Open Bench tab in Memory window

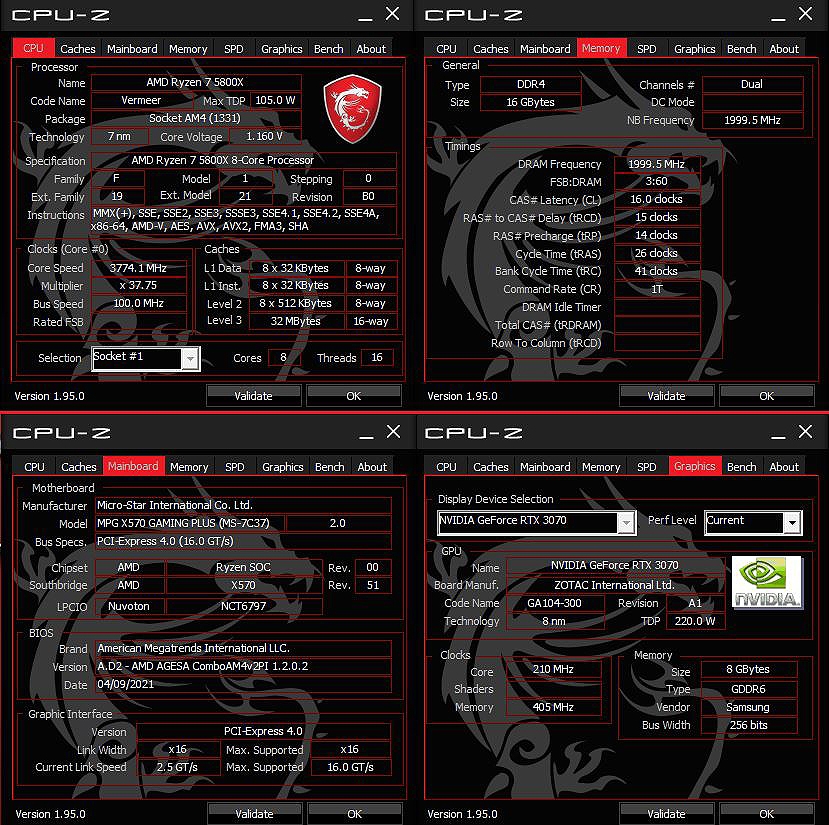point(741,49)
